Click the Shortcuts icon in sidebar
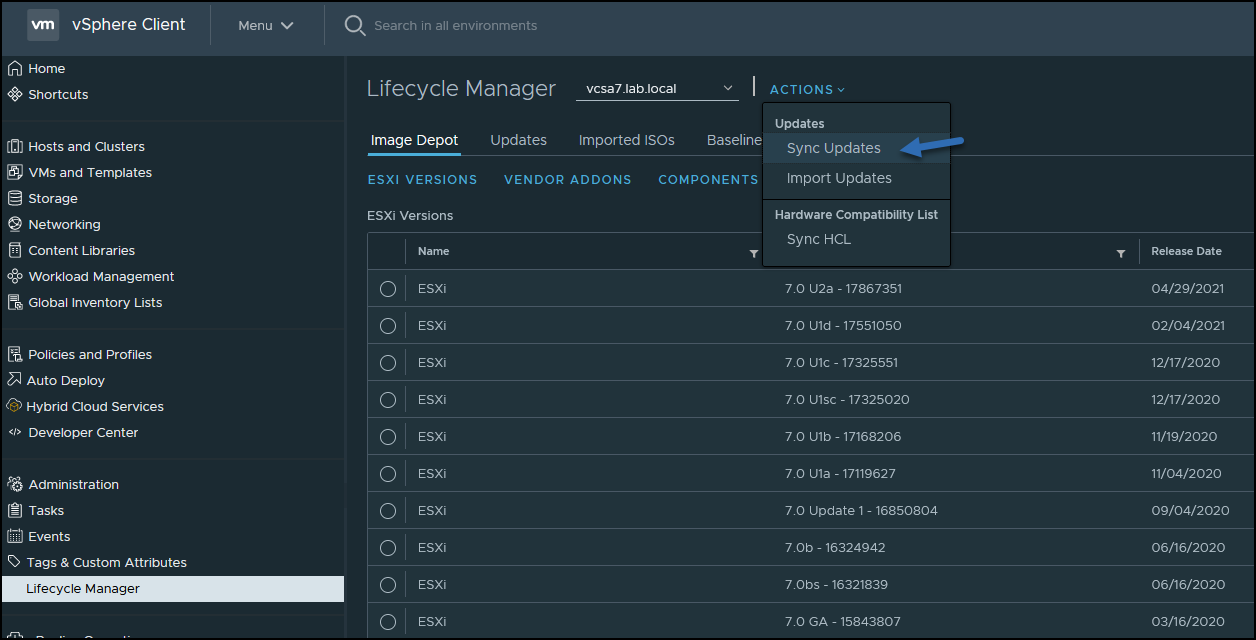 tap(15, 94)
